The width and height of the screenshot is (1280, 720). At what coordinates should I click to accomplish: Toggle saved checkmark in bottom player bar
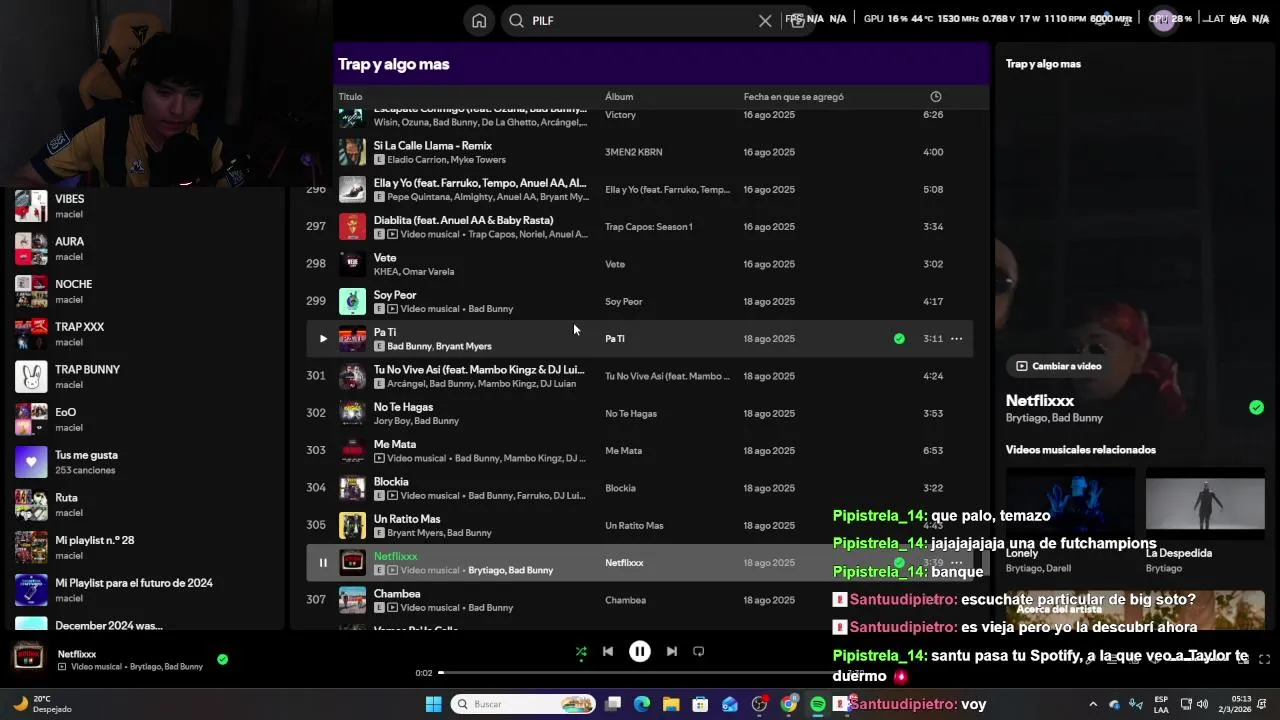pos(222,659)
